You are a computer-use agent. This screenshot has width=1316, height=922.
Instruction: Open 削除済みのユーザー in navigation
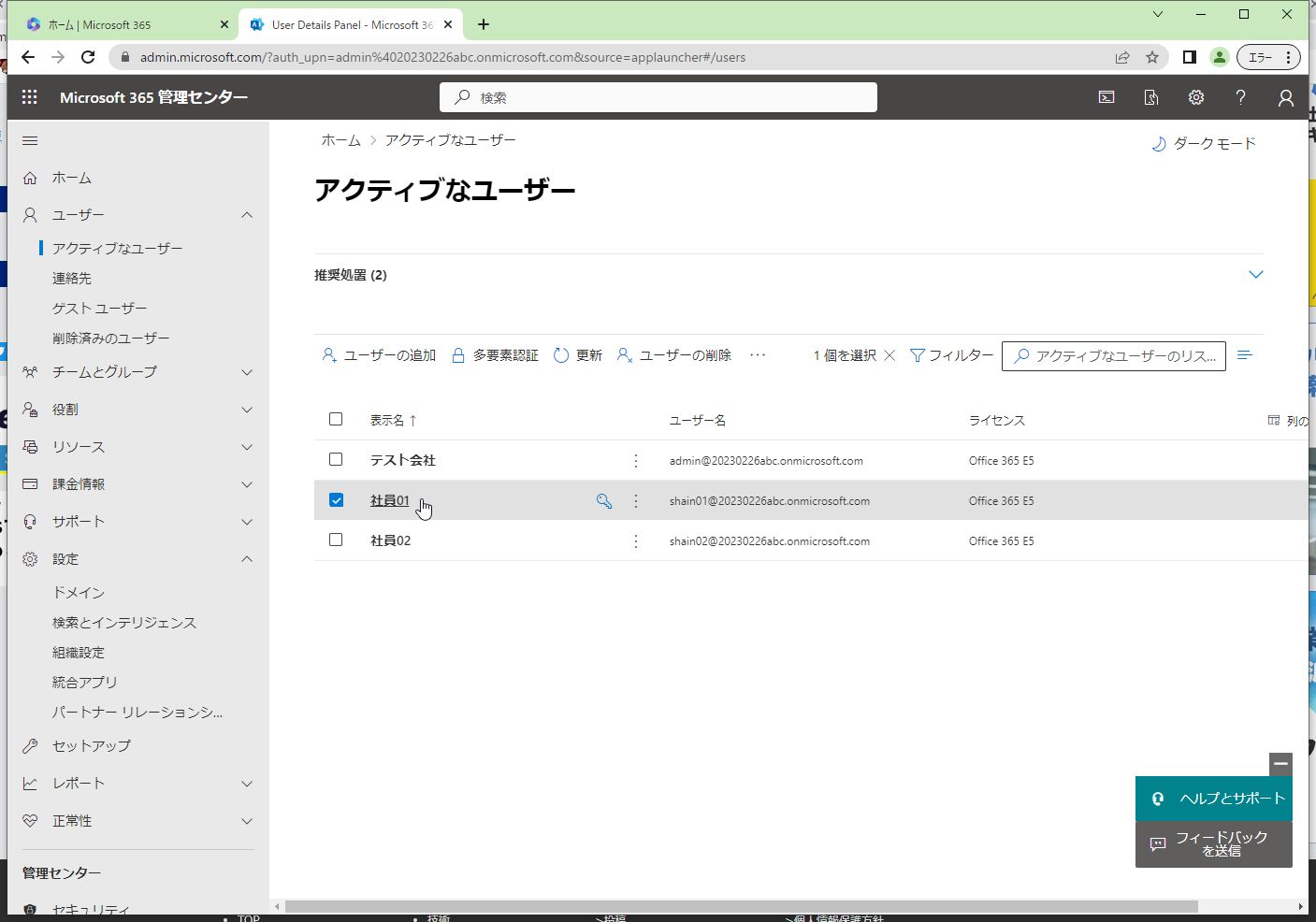click(111, 339)
